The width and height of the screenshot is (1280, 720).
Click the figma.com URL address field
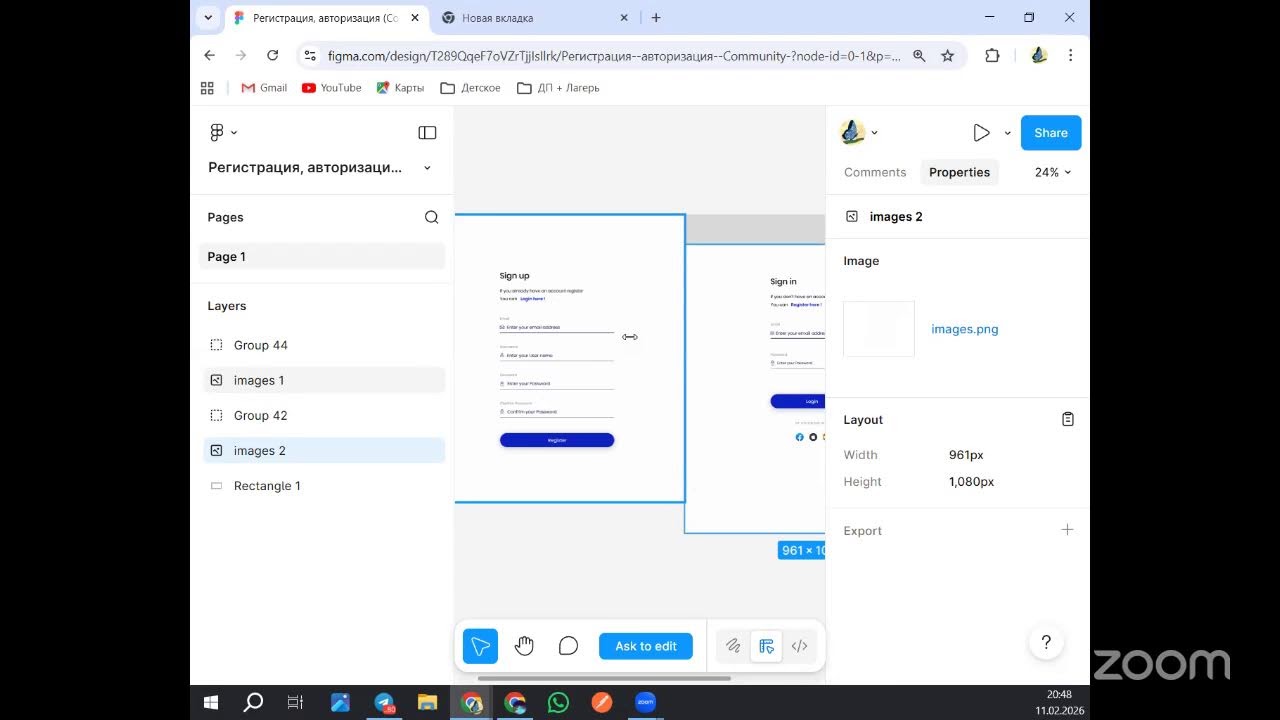click(x=614, y=56)
